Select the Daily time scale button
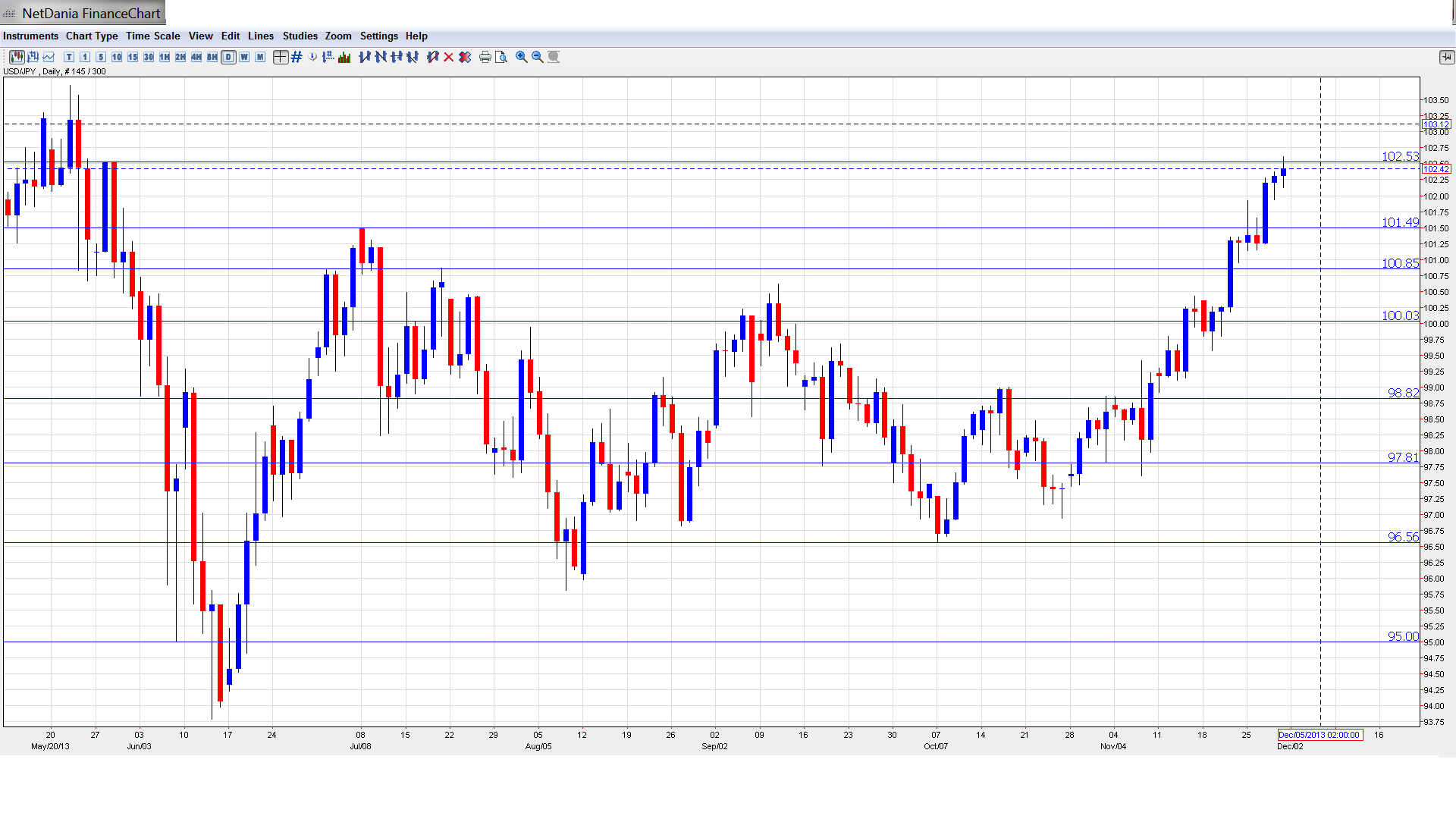The height and width of the screenshot is (819, 1456). click(x=228, y=57)
